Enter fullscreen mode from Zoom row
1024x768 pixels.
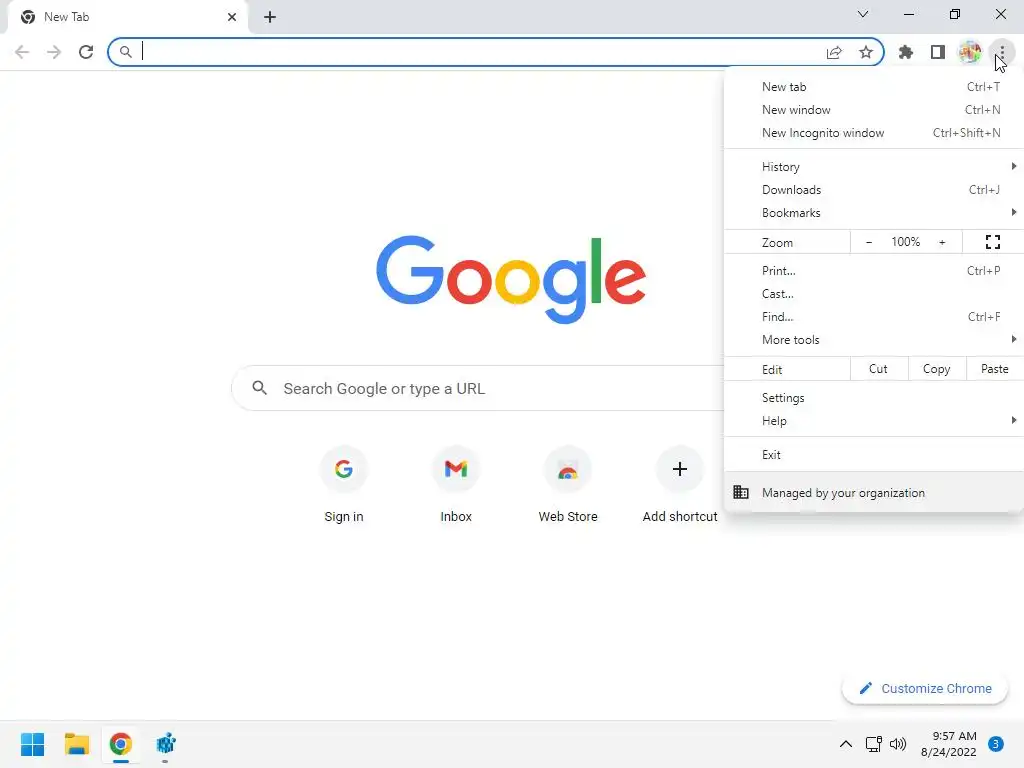coord(993,242)
